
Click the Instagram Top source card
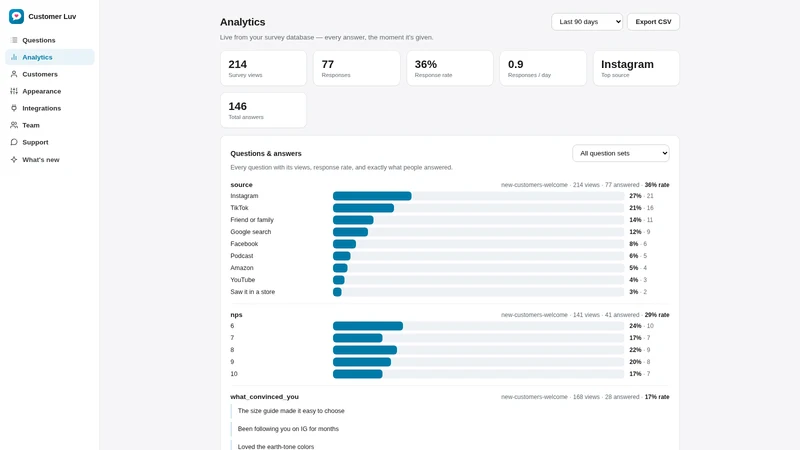tap(636, 68)
